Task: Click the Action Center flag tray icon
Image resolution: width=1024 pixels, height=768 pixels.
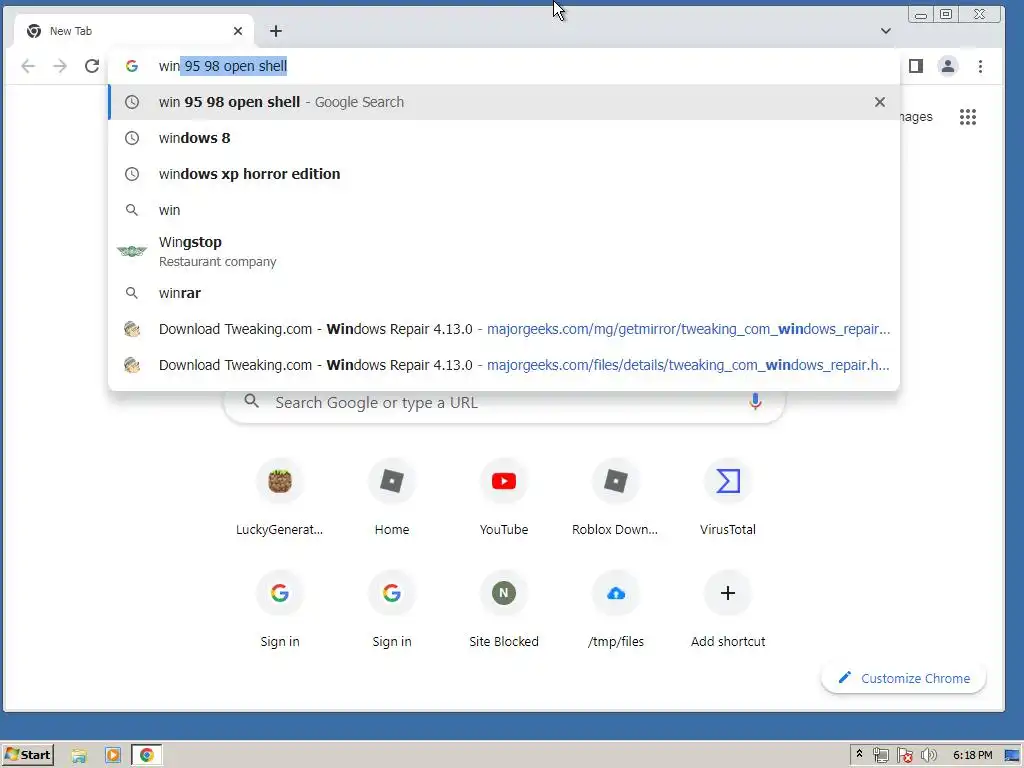Action: tap(904, 756)
